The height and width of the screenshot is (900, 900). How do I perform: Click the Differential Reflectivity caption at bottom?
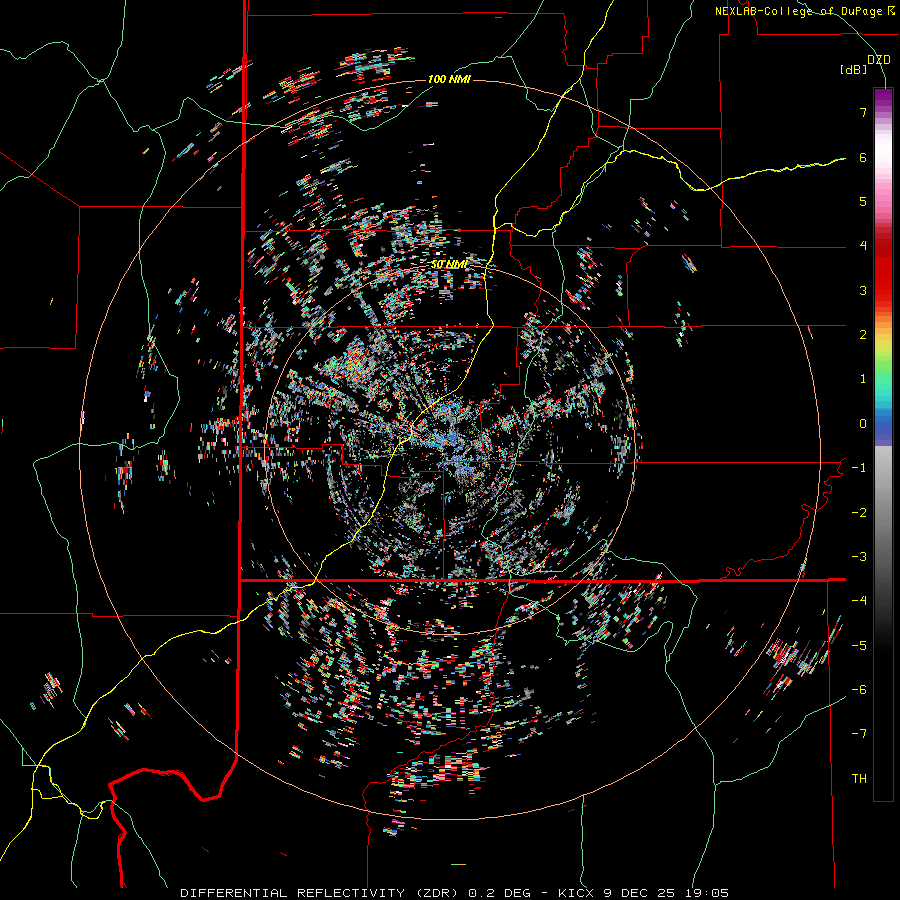point(455,893)
